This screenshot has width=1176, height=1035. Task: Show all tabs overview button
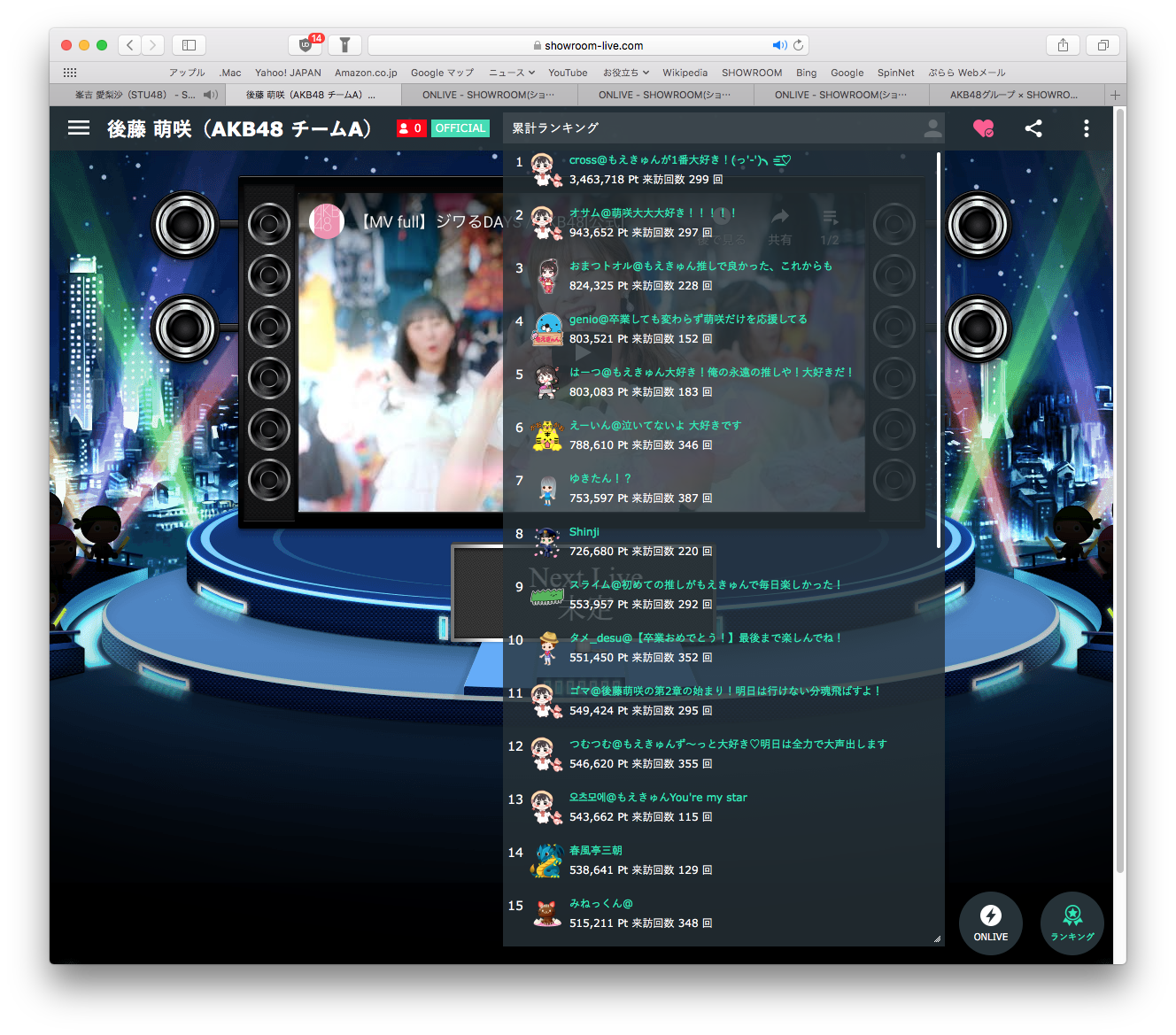pyautogui.click(x=1103, y=45)
